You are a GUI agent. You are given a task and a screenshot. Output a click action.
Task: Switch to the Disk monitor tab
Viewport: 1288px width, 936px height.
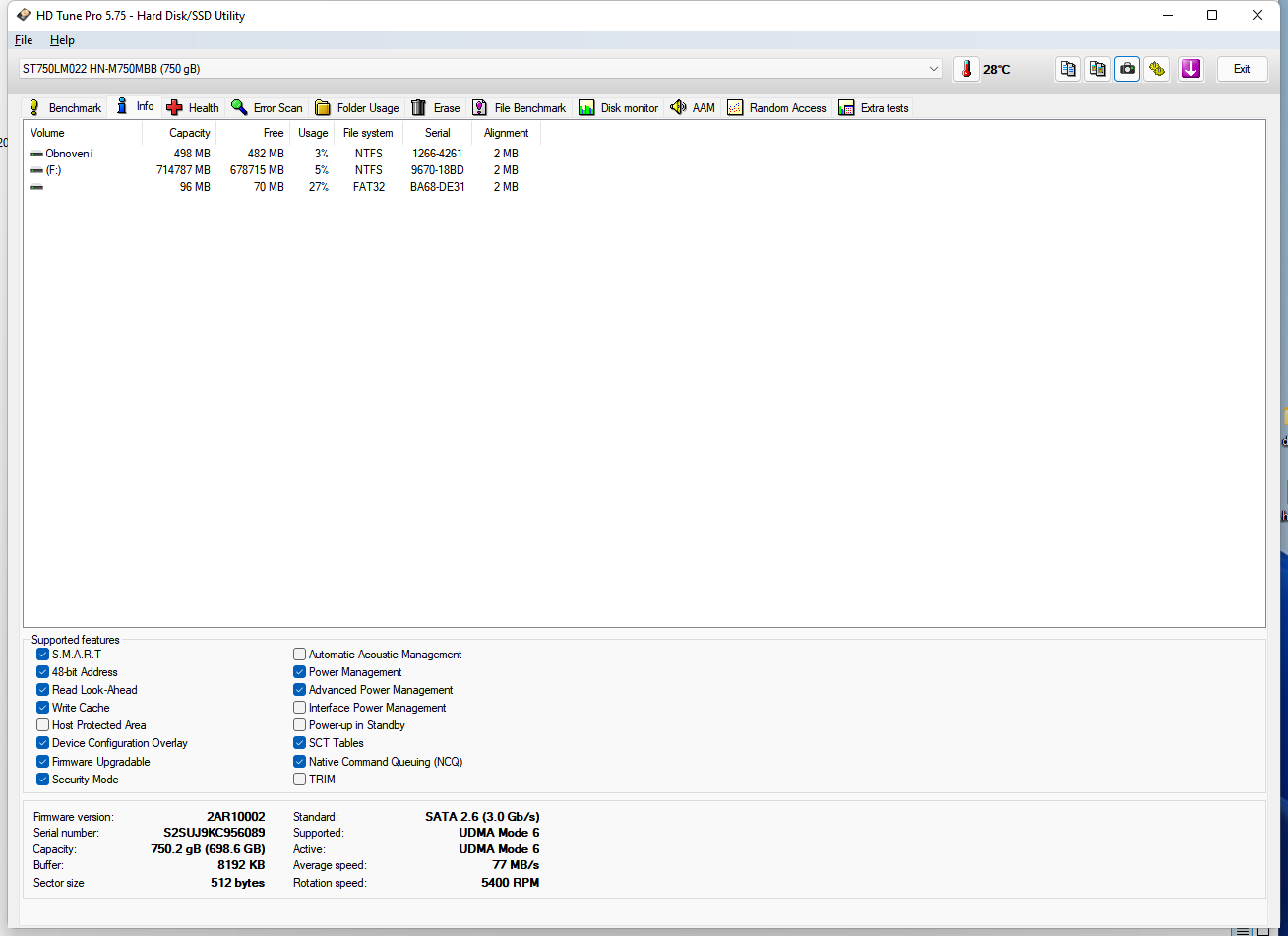click(619, 108)
